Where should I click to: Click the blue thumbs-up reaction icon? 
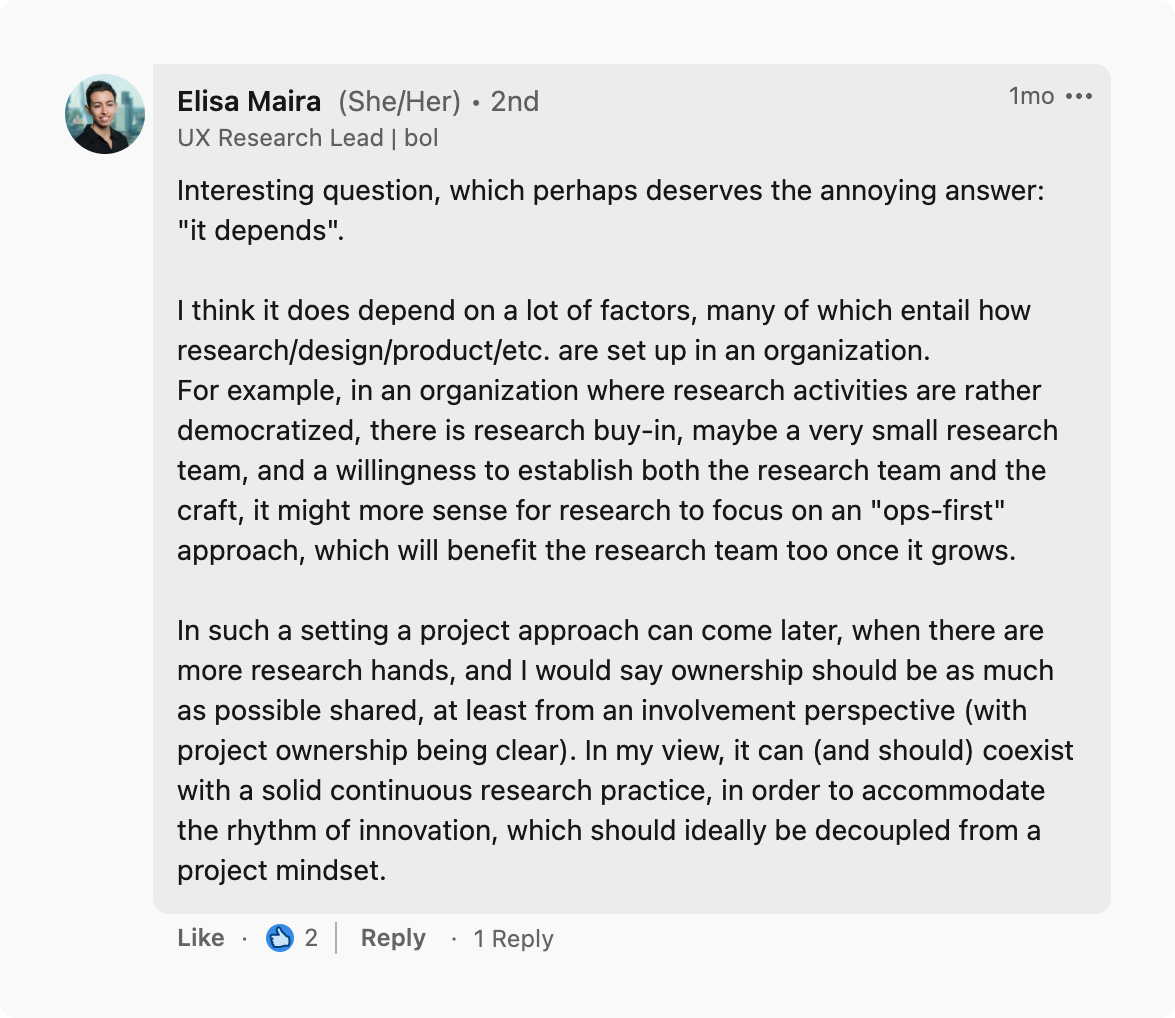tap(280, 938)
